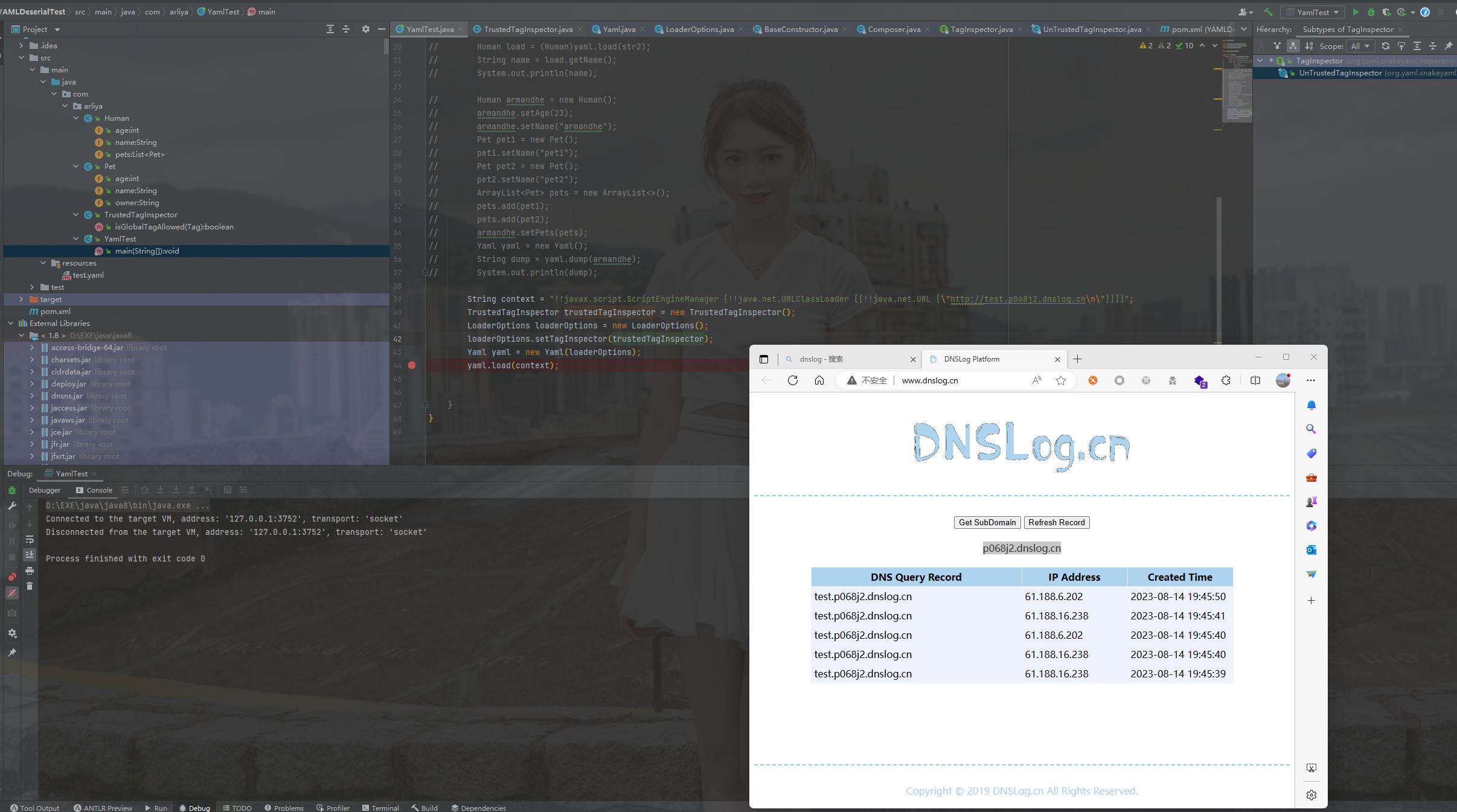Open debug configuration wrench icon
This screenshot has width=1457, height=812.
coord(12,507)
